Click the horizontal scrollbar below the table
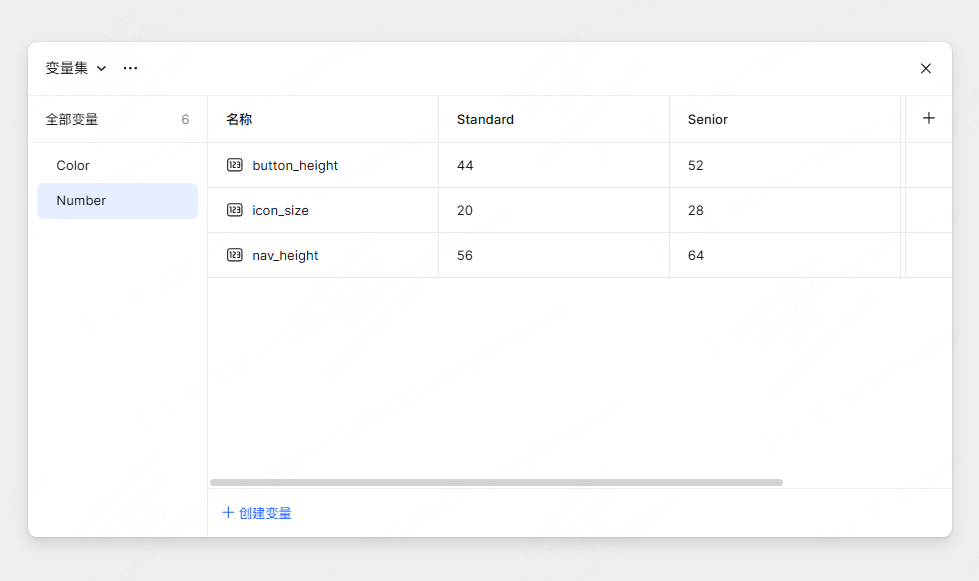 coord(496,482)
